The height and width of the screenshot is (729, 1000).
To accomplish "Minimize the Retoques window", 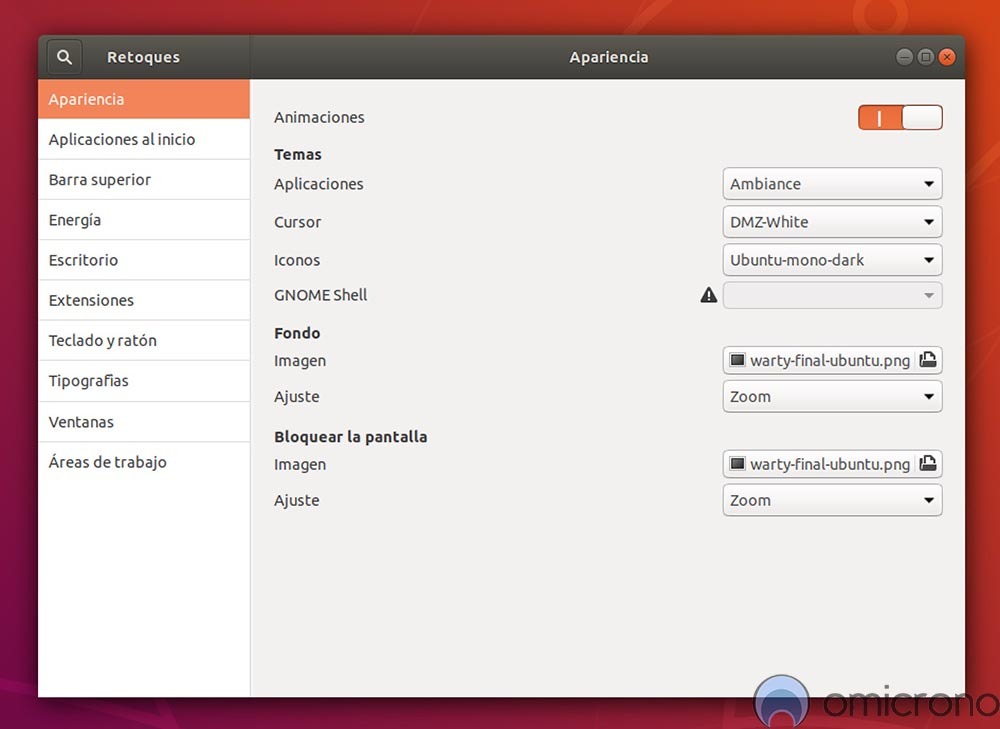I will tap(904, 57).
